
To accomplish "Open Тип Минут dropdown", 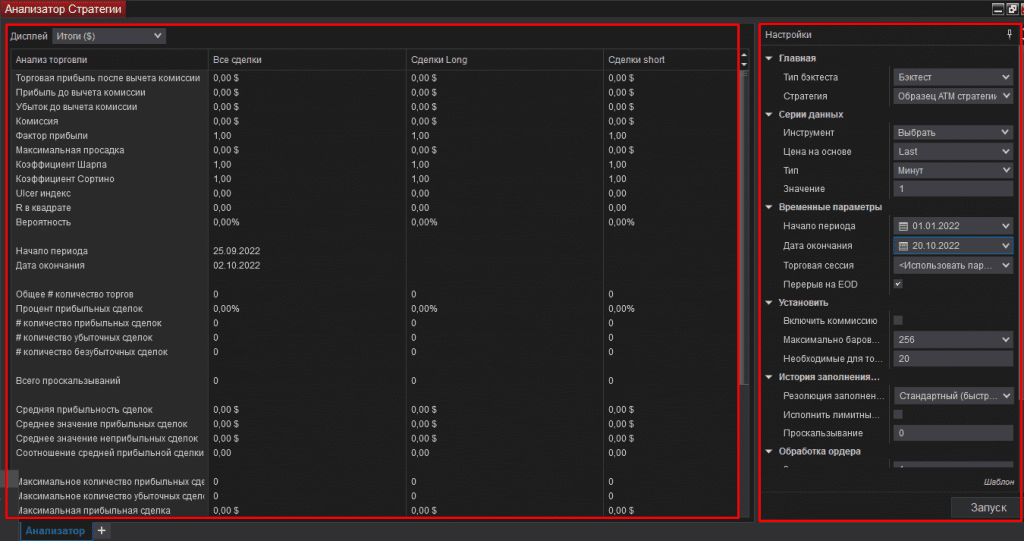I will (953, 171).
